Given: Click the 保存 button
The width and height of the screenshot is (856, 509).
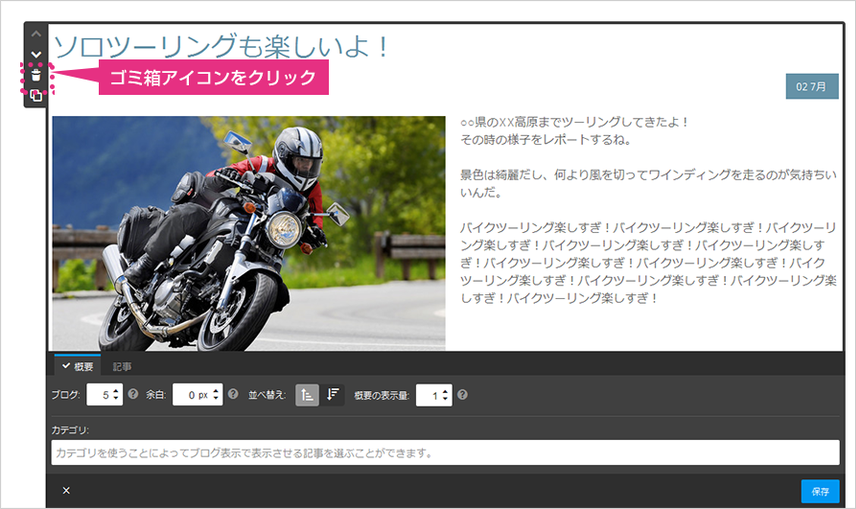Looking at the screenshot, I should (820, 492).
